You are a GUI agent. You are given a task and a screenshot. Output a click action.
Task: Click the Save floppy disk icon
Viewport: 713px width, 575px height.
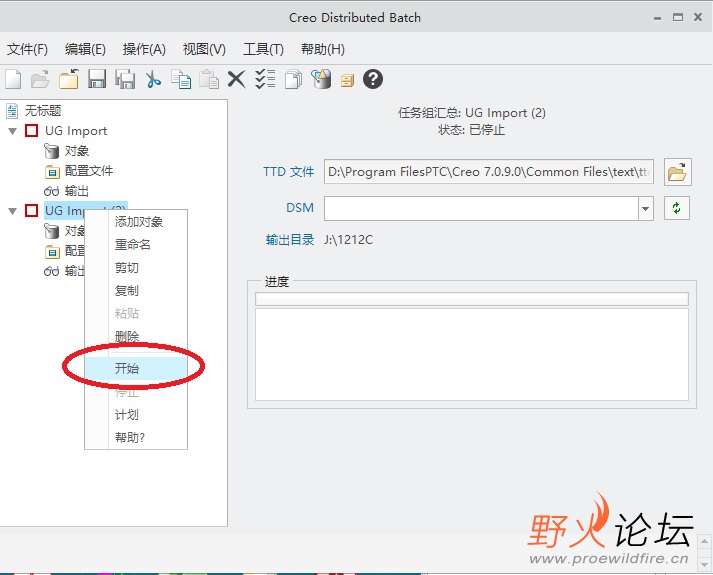(x=97, y=80)
